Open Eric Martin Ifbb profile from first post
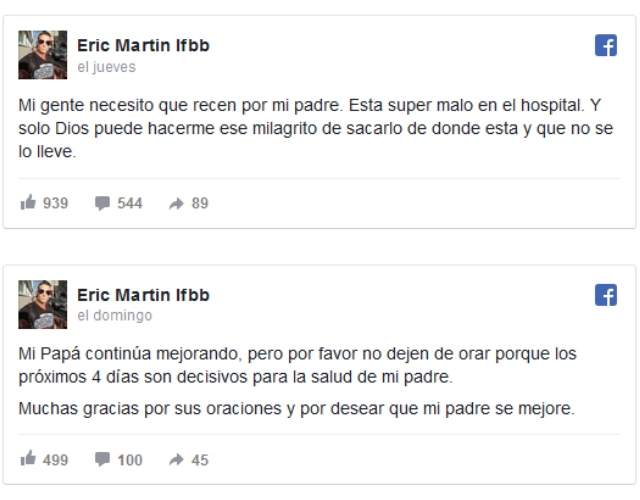Viewport: 640px width, 500px height. click(143, 45)
